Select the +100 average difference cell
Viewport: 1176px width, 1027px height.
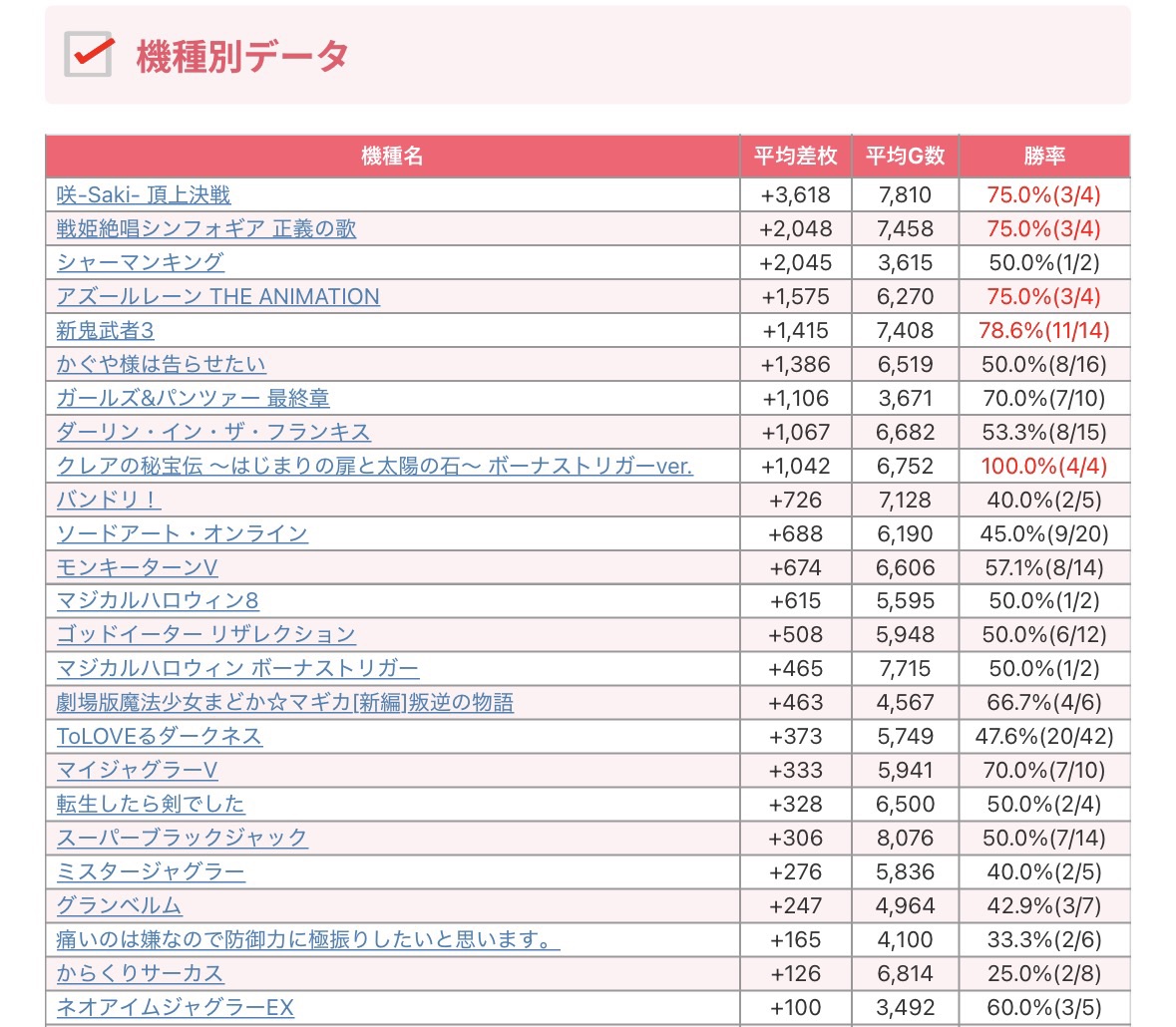(x=796, y=1007)
